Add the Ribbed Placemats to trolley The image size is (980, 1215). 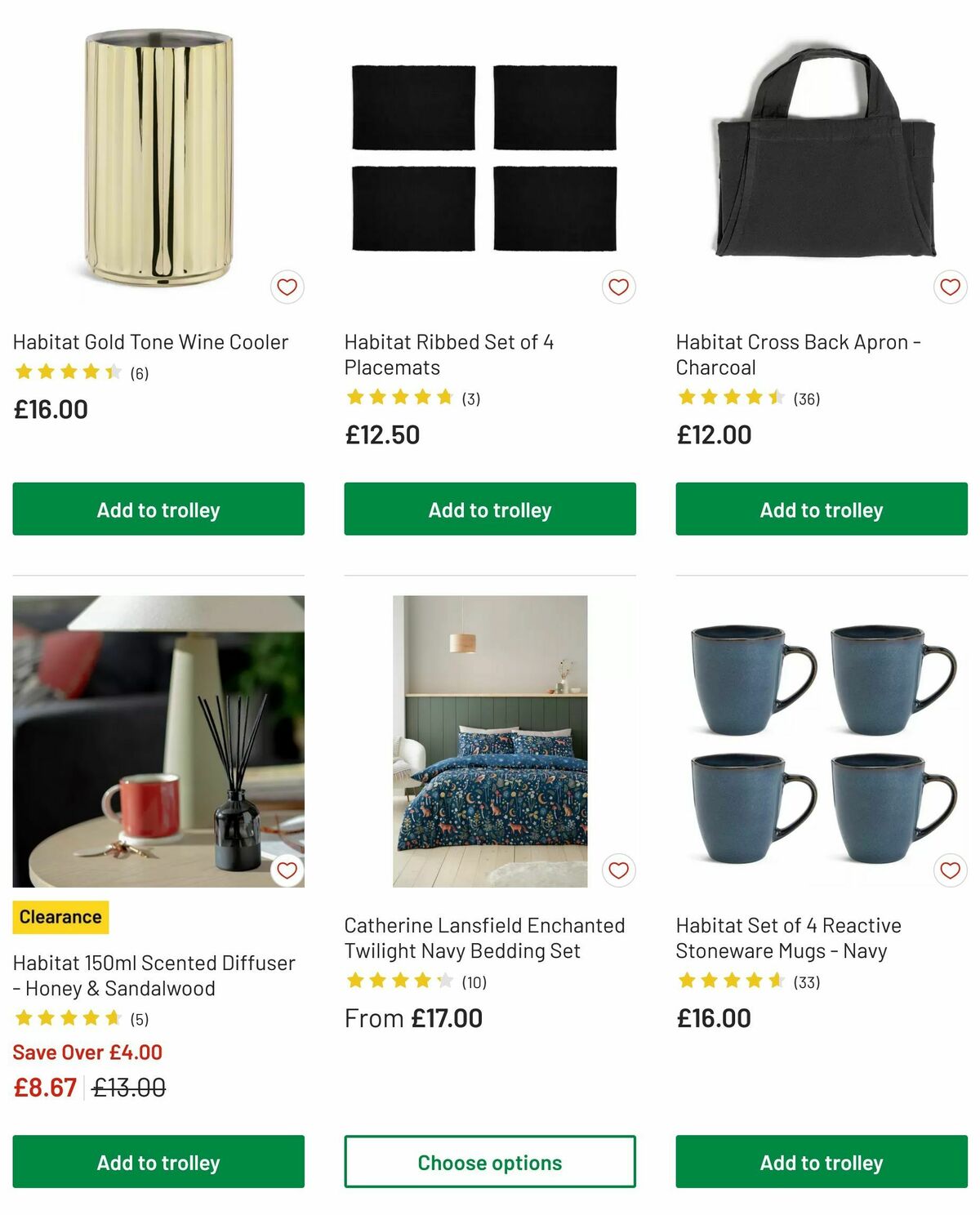point(491,509)
